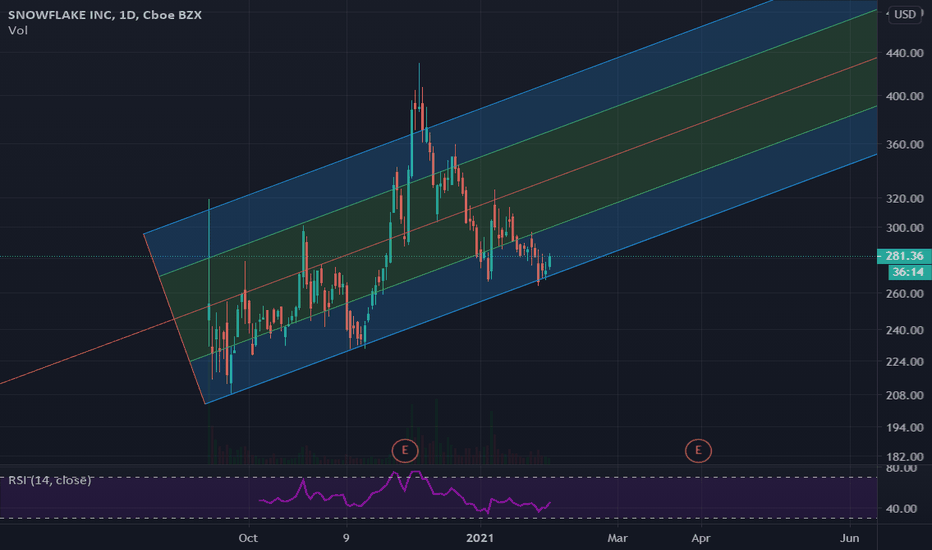This screenshot has height=550, width=932.
Task: Select the Vol indicator label
Action: [18, 30]
